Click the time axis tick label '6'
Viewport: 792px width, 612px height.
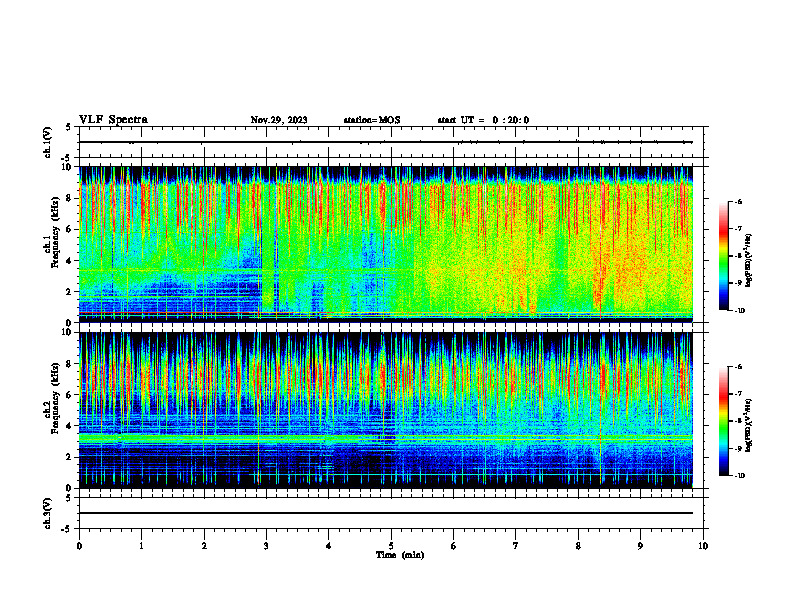[454, 546]
